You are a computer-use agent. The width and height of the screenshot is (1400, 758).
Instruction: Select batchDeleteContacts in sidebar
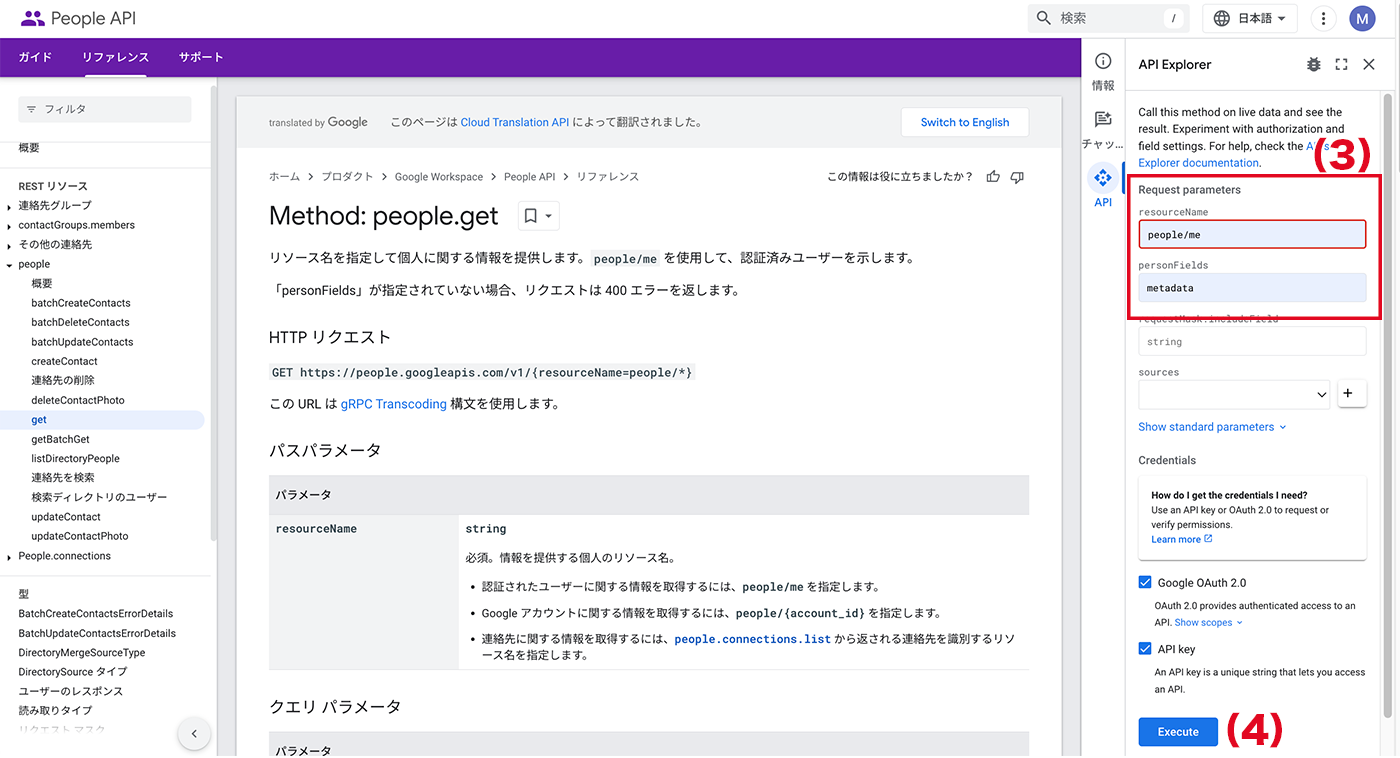pyautogui.click(x=80, y=322)
